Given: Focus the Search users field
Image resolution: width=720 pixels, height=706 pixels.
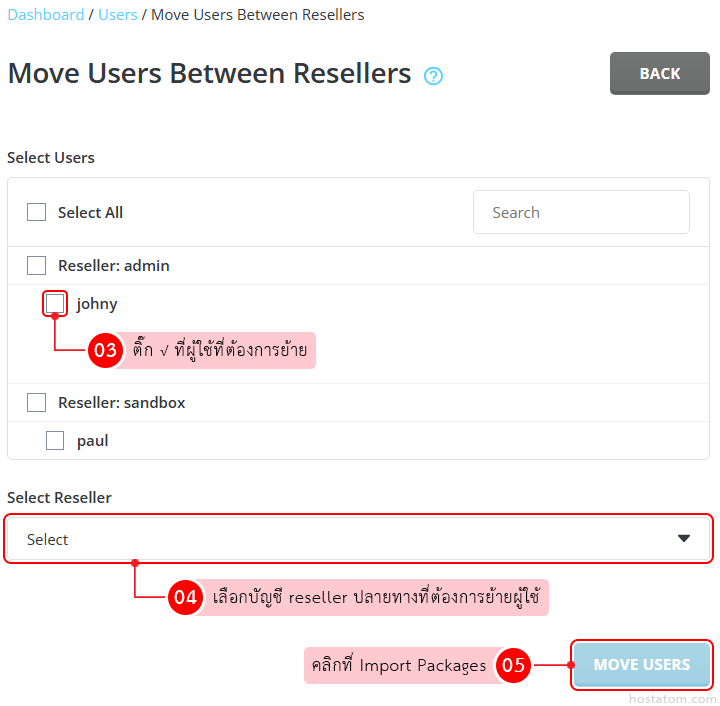Looking at the screenshot, I should tap(581, 212).
